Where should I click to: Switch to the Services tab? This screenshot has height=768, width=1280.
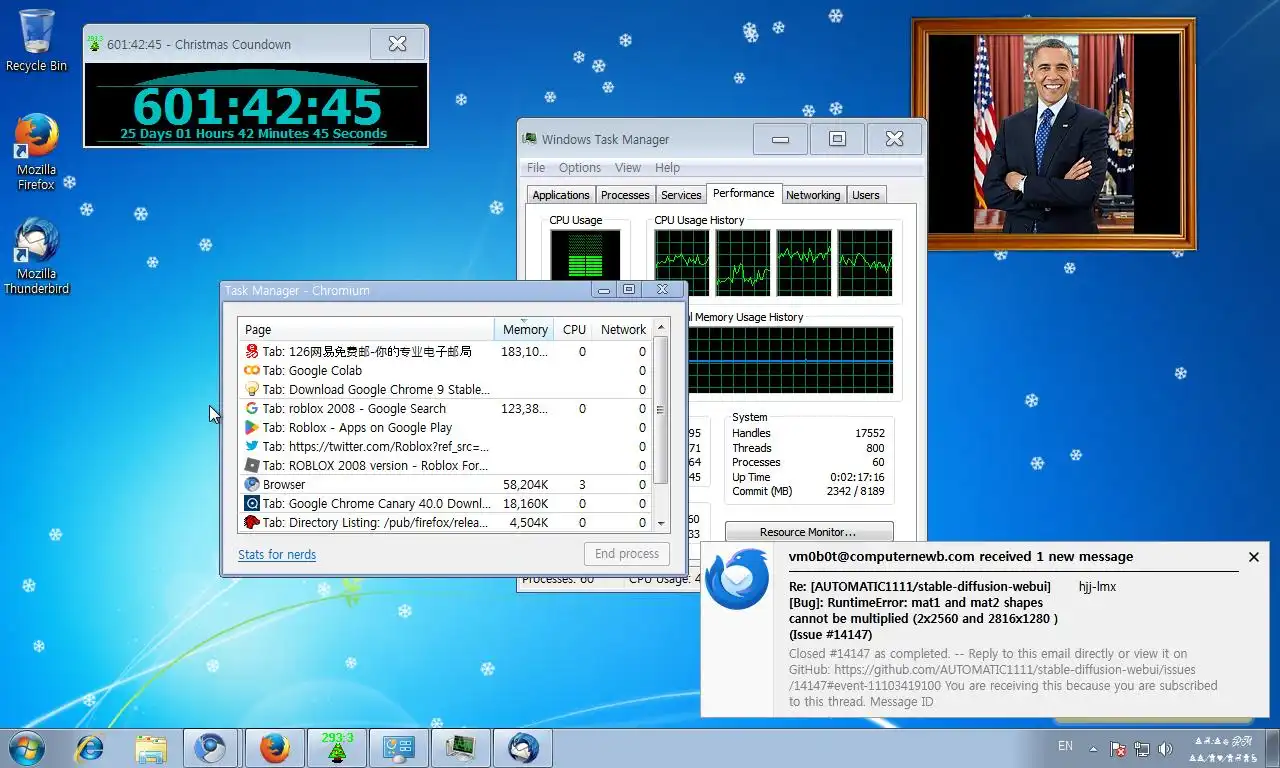[681, 195]
